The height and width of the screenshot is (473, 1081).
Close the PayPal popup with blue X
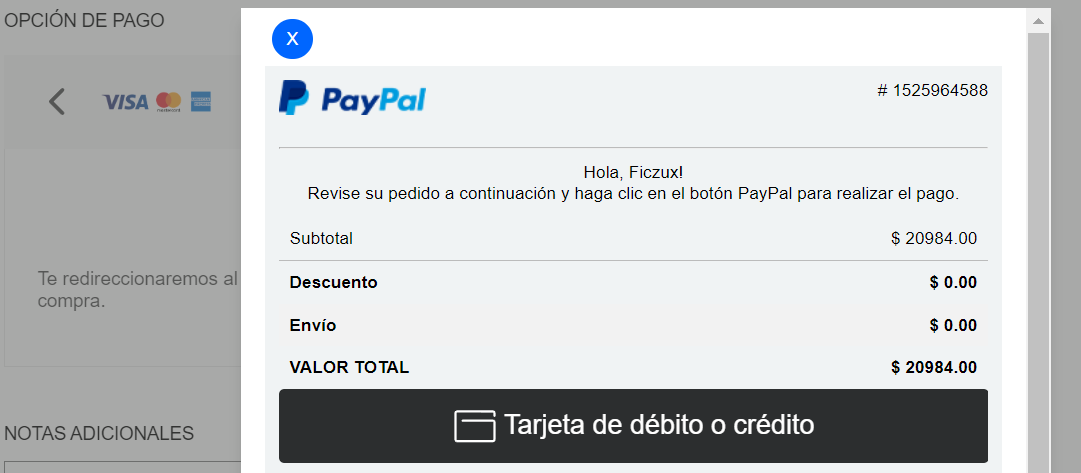pos(292,39)
